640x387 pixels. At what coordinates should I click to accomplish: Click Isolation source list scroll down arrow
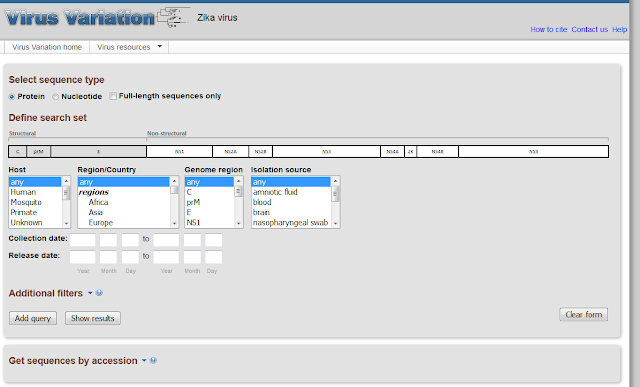pyautogui.click(x=336, y=223)
